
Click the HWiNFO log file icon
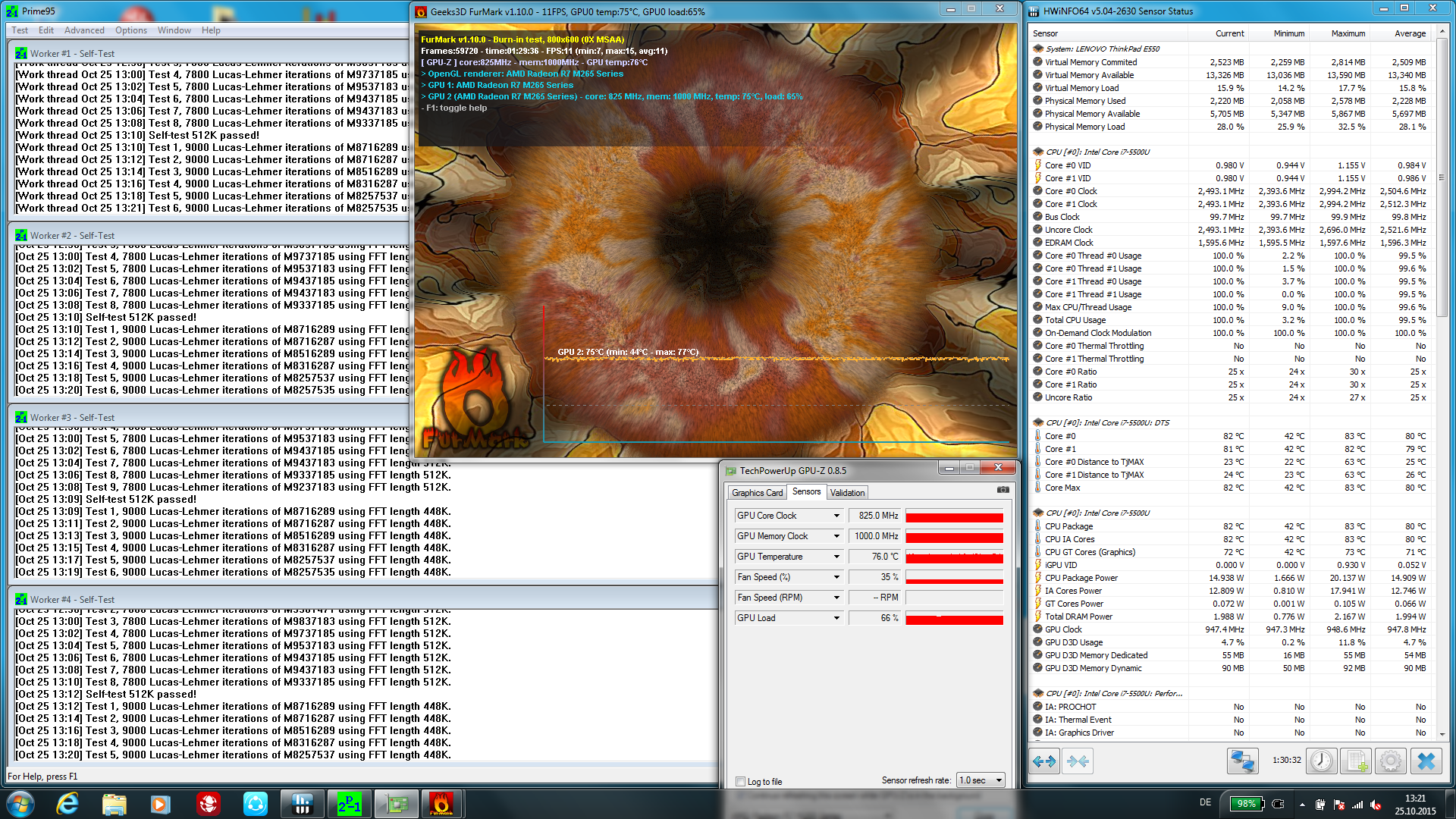point(1356,761)
